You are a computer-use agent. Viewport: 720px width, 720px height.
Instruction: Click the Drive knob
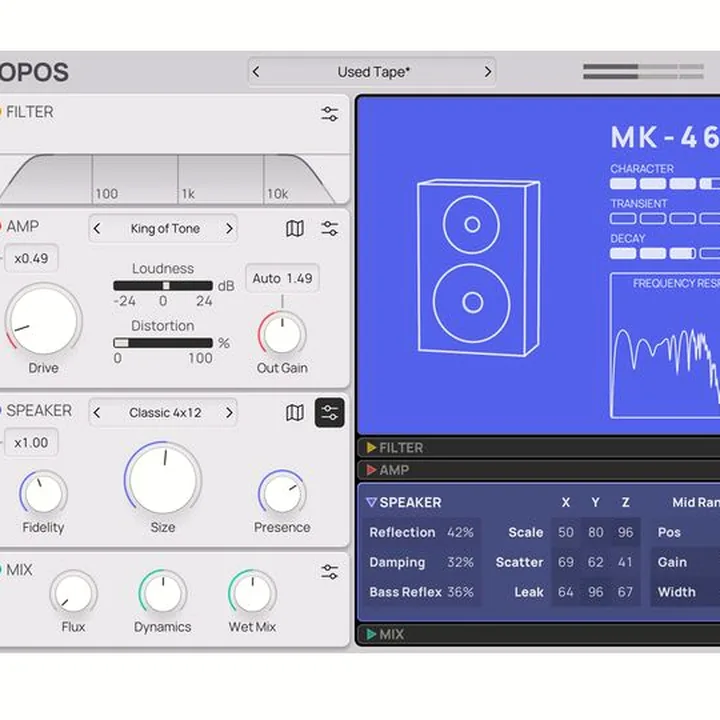click(44, 320)
